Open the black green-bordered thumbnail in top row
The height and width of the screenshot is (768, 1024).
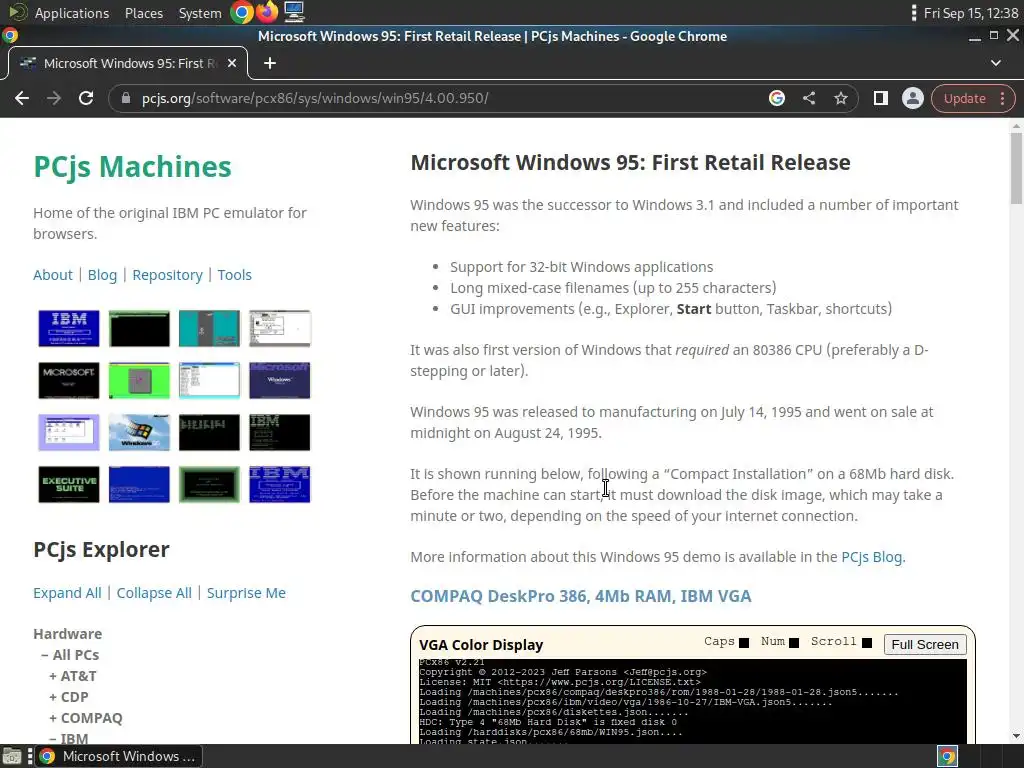point(139,328)
